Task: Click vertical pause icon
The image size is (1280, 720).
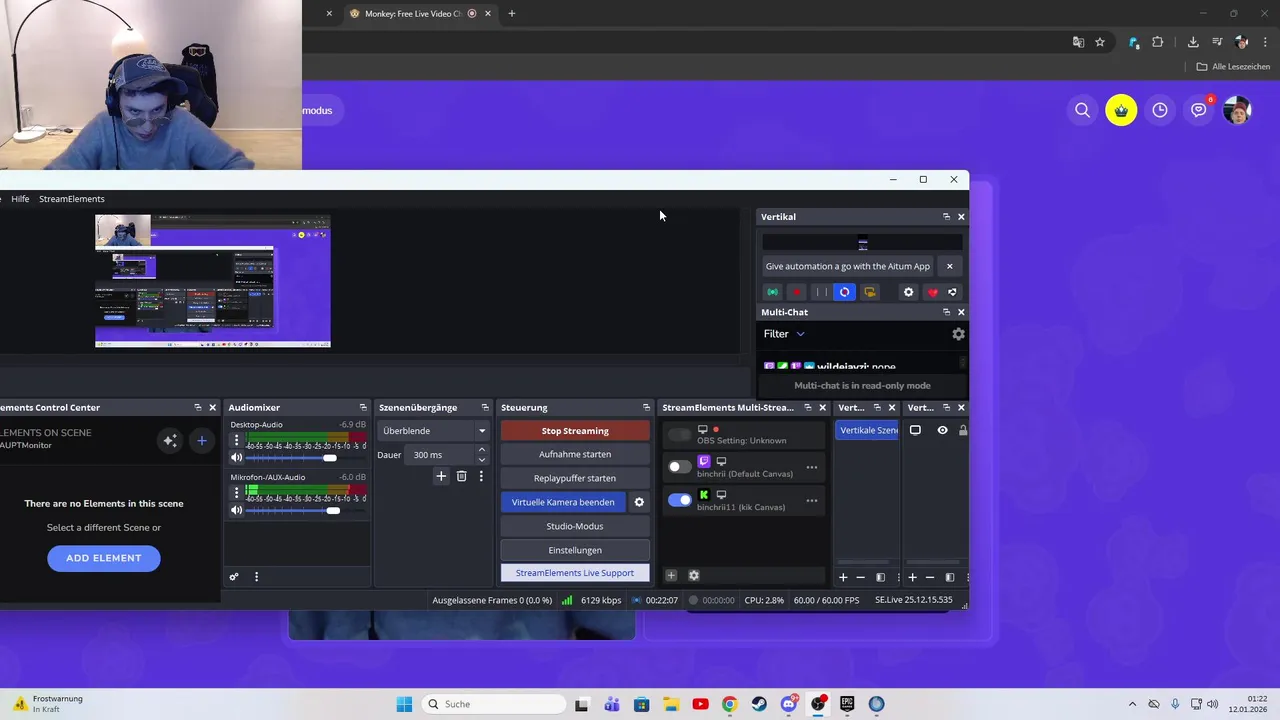Action: pyautogui.click(x=821, y=292)
